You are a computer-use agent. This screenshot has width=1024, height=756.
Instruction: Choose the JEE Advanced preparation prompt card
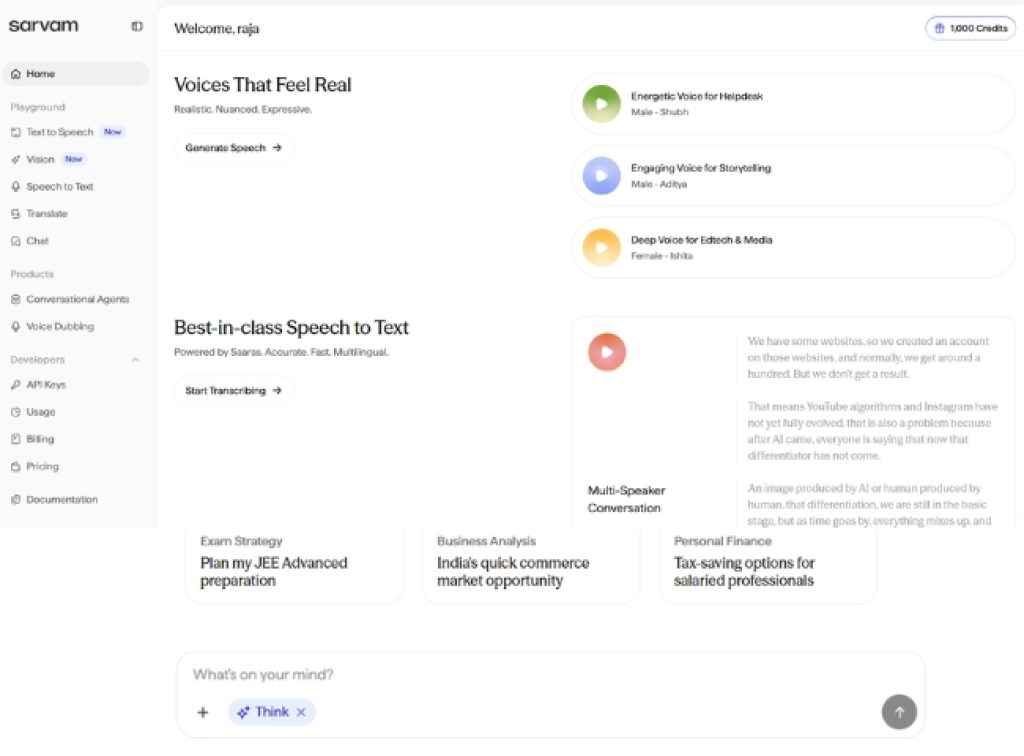pos(294,567)
